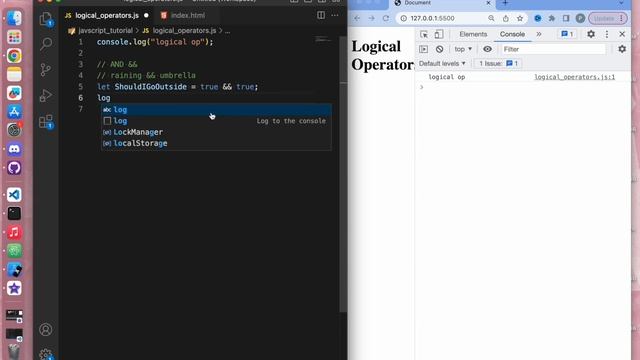
Task: Open the Run and Debug view
Action: coord(46,96)
